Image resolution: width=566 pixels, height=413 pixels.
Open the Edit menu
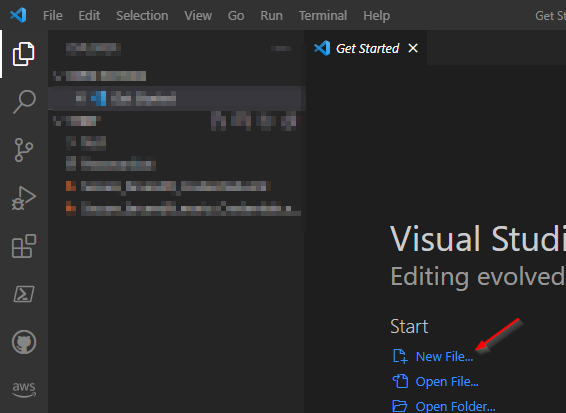(x=89, y=16)
